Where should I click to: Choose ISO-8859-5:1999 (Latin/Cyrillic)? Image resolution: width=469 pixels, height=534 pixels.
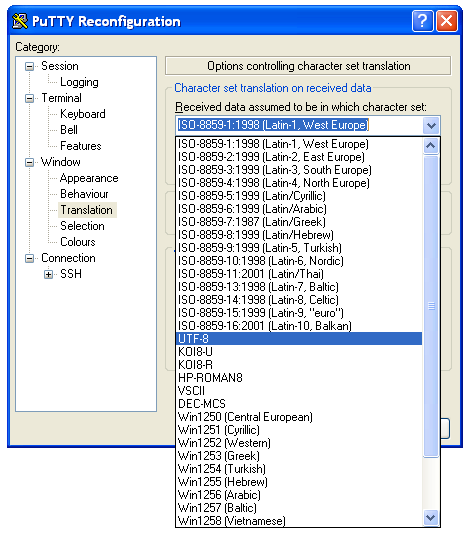(x=299, y=196)
